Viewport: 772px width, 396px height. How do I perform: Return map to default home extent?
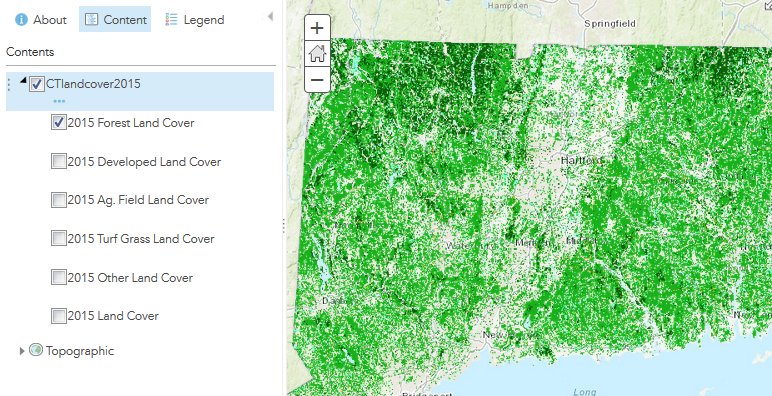(317, 54)
